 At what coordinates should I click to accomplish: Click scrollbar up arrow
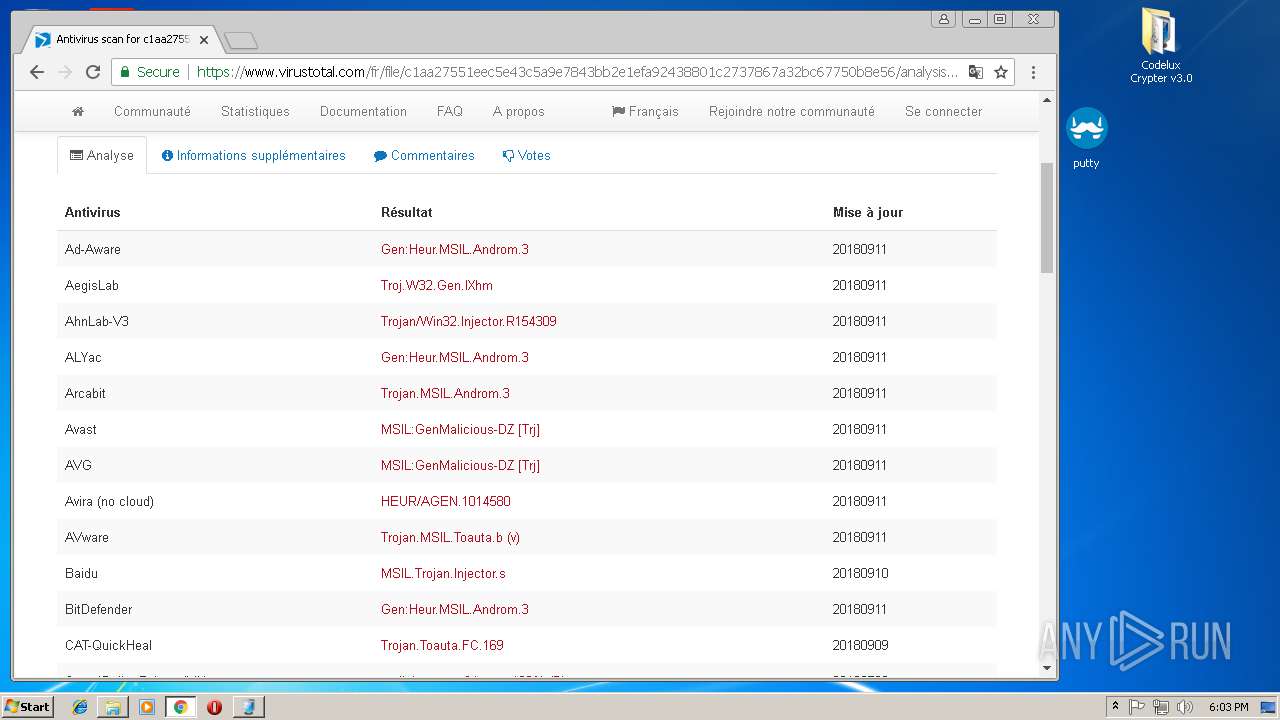[1047, 100]
